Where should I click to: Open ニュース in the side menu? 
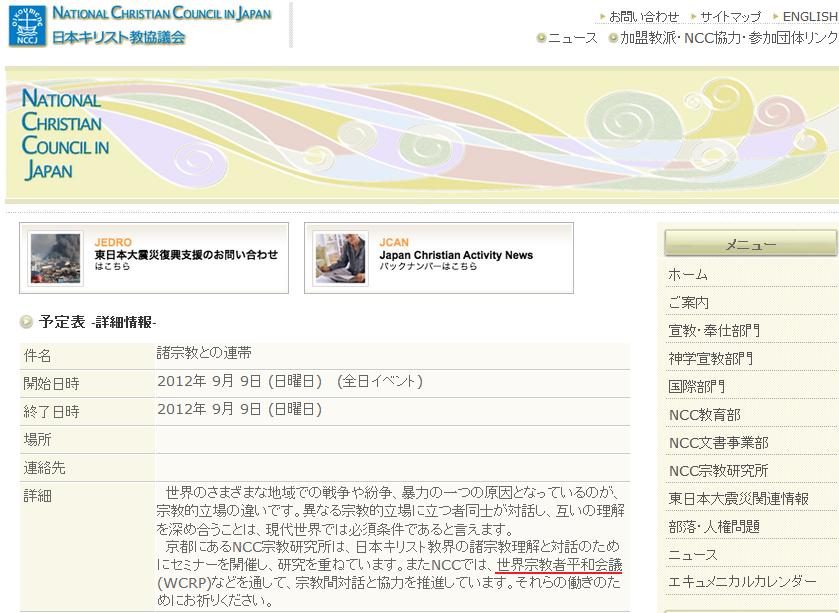(692, 555)
